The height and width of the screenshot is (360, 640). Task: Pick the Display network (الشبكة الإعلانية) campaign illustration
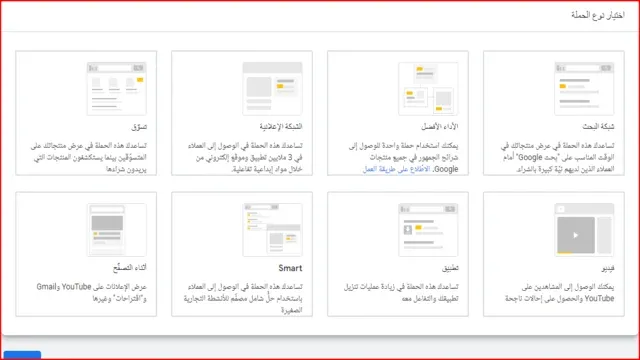[x=272, y=89]
